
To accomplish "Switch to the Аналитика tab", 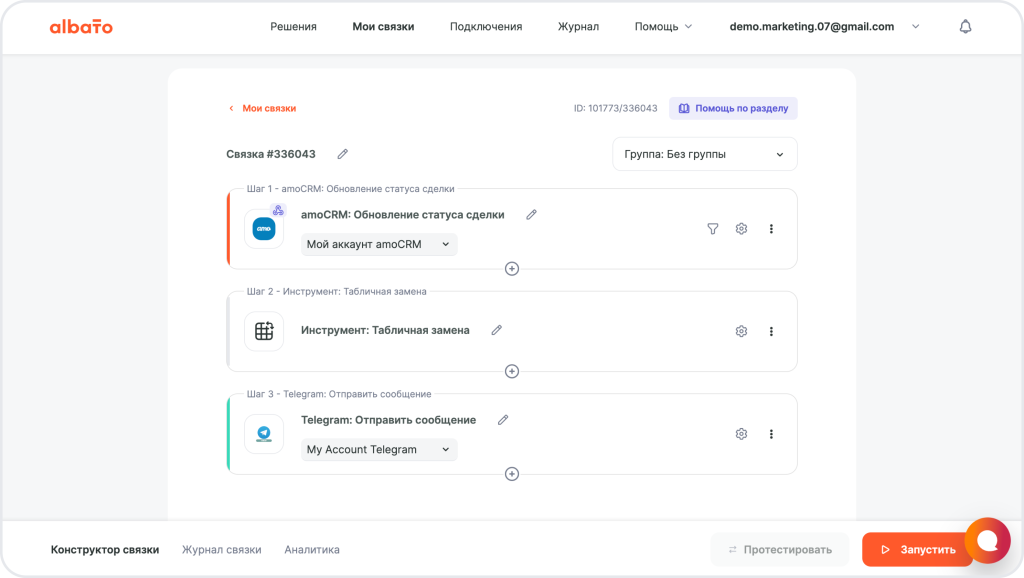I will coord(312,549).
